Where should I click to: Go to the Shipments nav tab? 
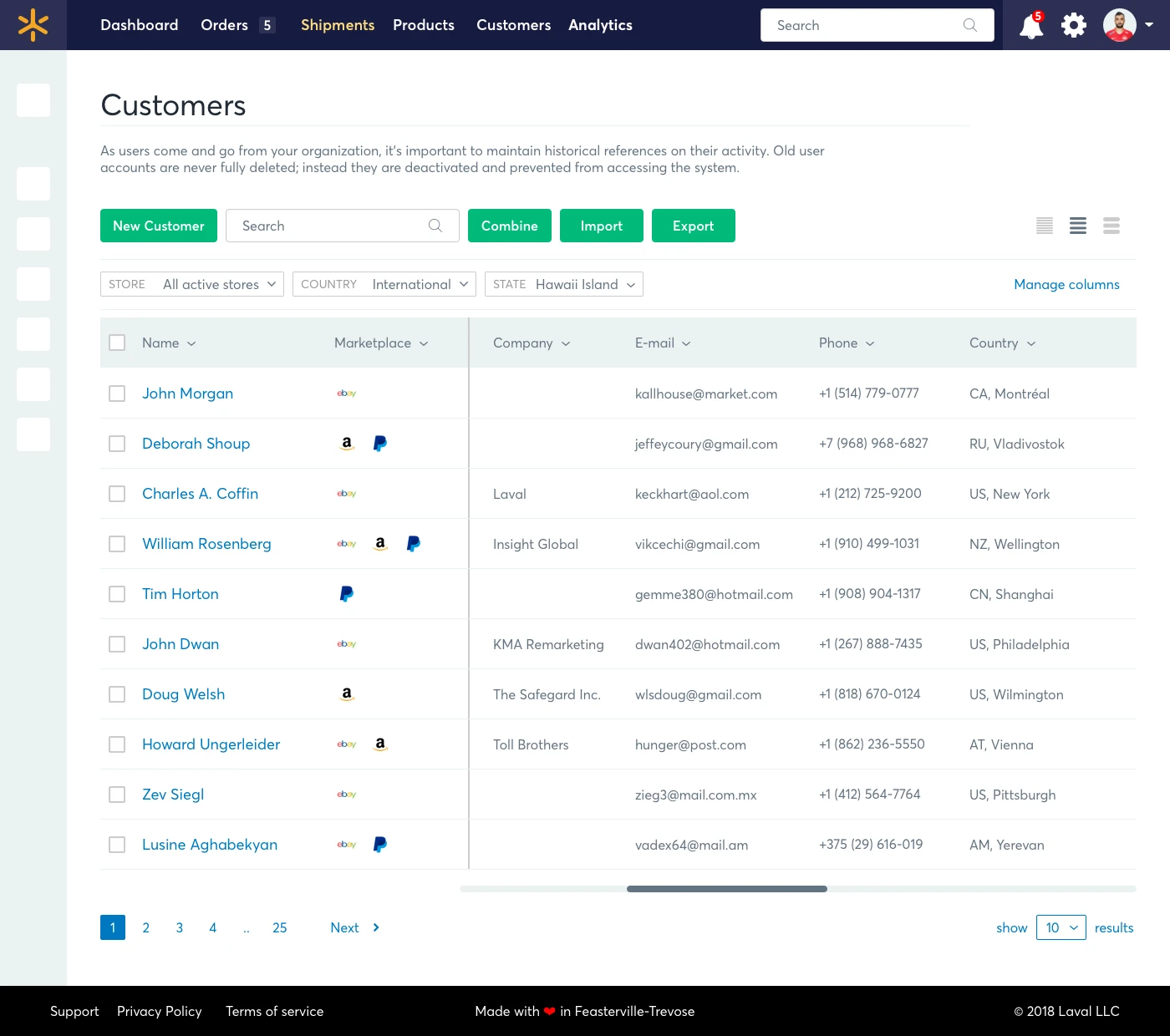(x=338, y=25)
